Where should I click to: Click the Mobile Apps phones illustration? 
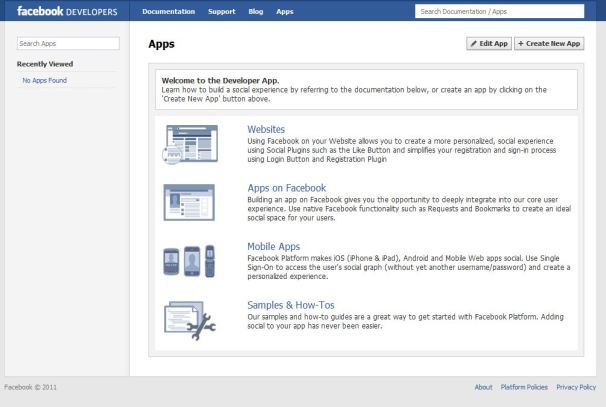[189, 261]
